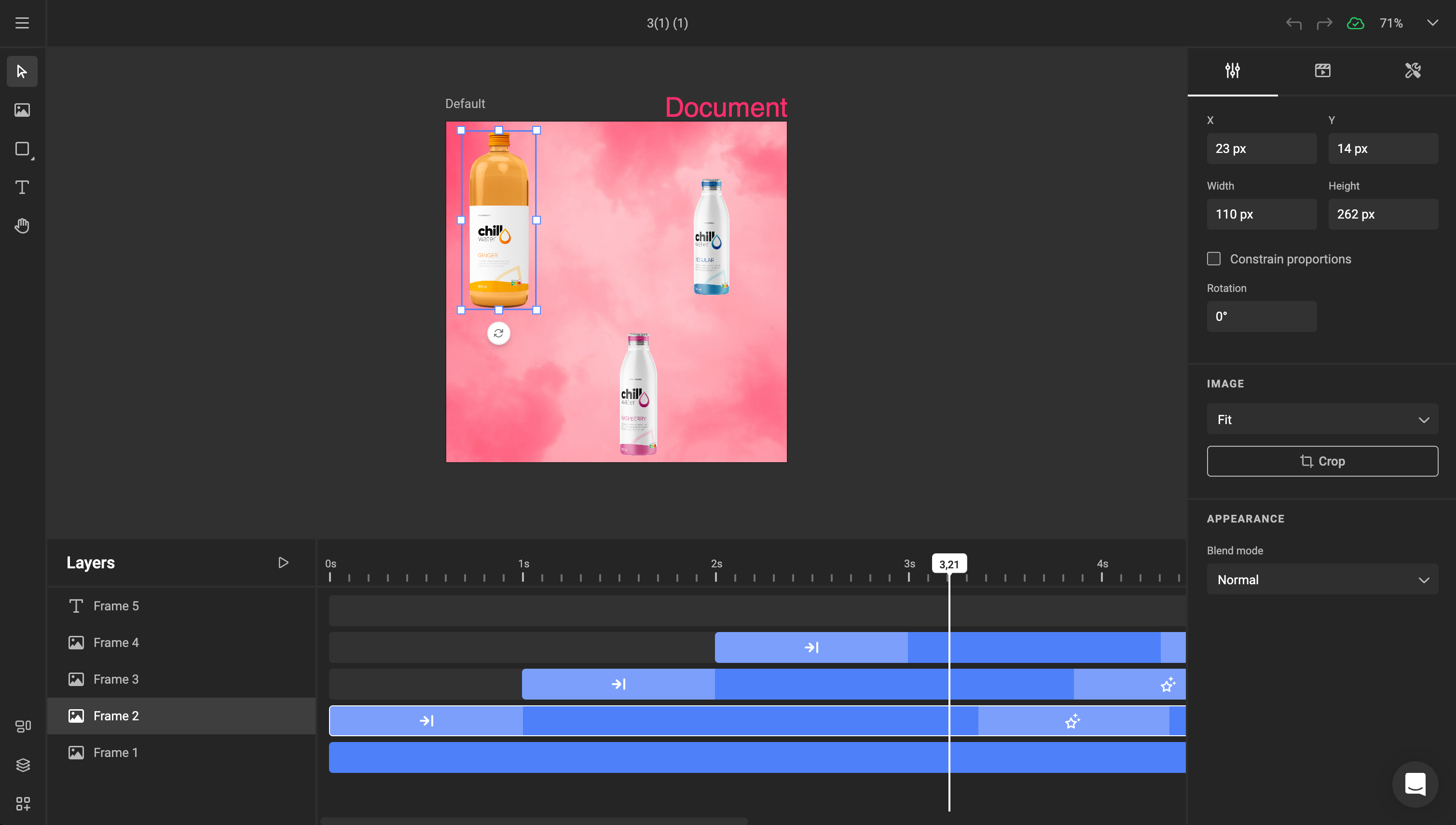This screenshot has width=1456, height=825.
Task: Click Frame 4 layer in Layers
Action: pos(115,642)
